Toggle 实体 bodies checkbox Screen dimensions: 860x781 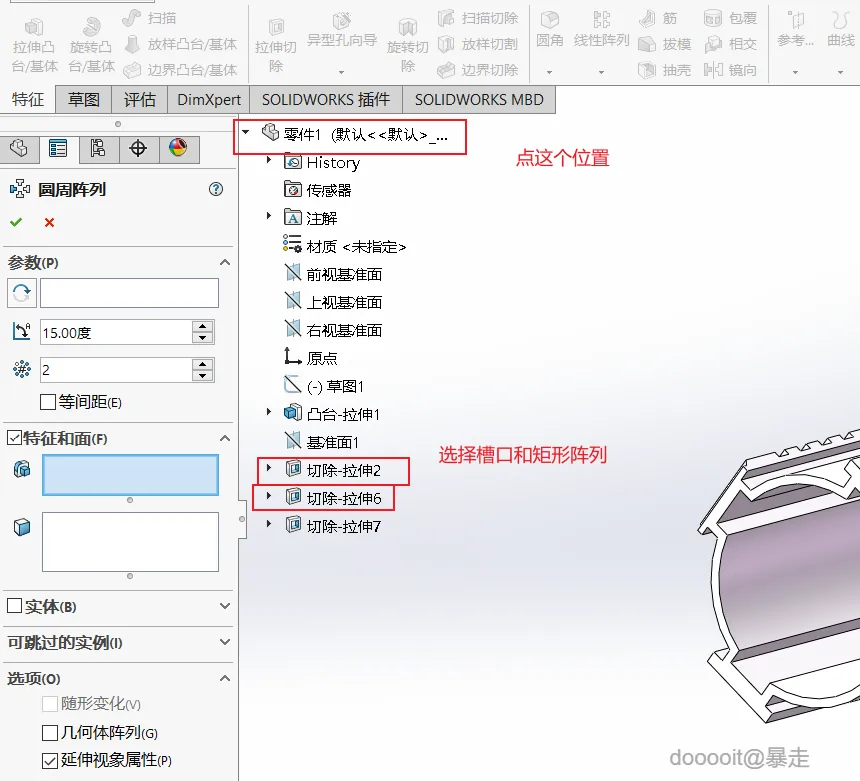click(x=14, y=606)
